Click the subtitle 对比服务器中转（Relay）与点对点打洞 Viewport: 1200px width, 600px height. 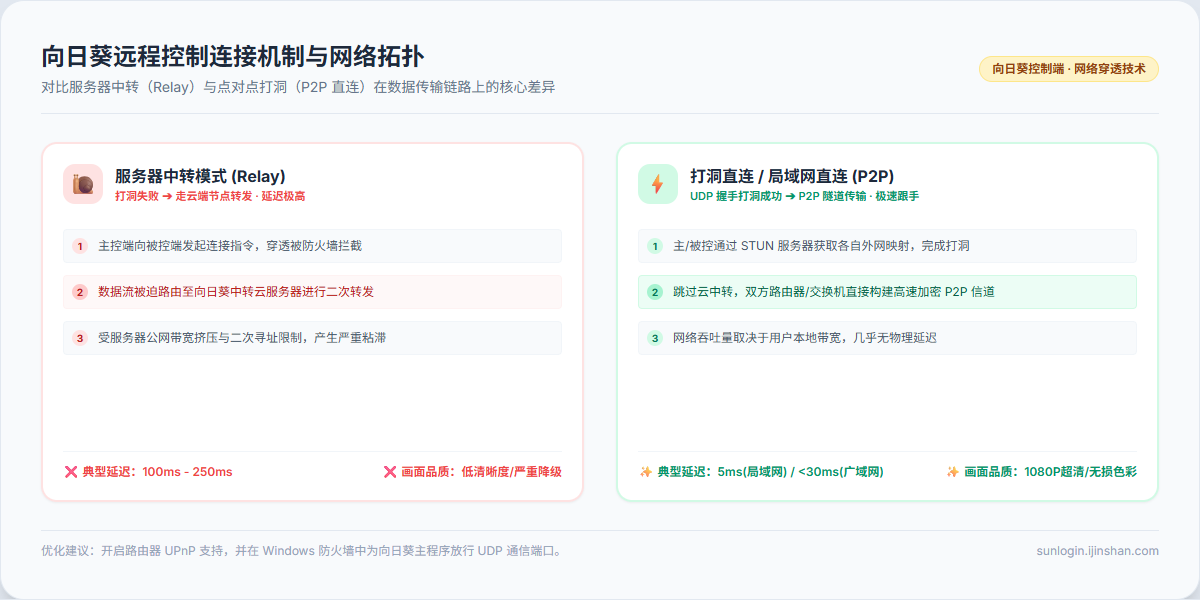coord(298,87)
